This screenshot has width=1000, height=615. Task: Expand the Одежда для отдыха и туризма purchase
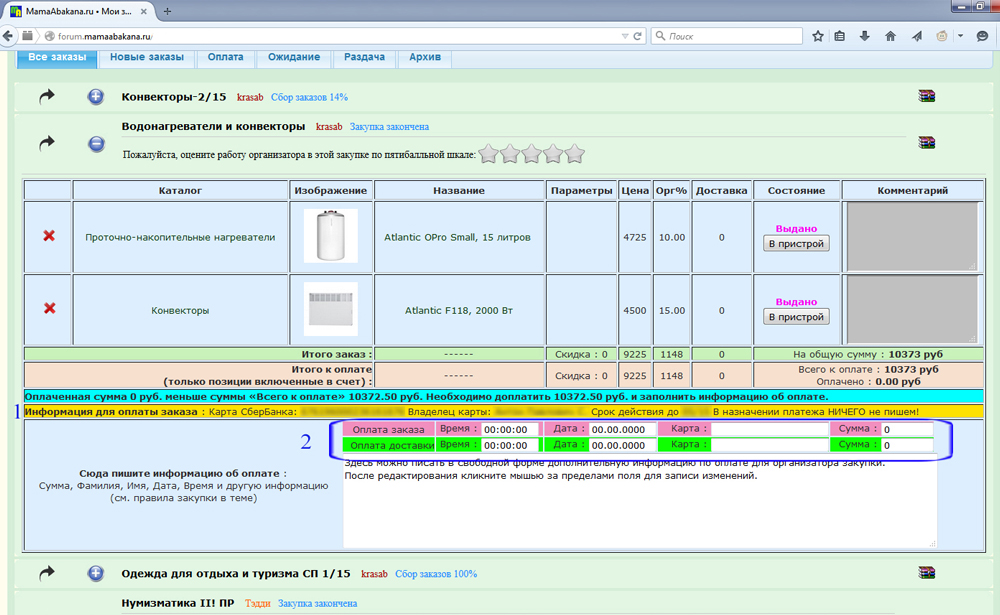96,573
